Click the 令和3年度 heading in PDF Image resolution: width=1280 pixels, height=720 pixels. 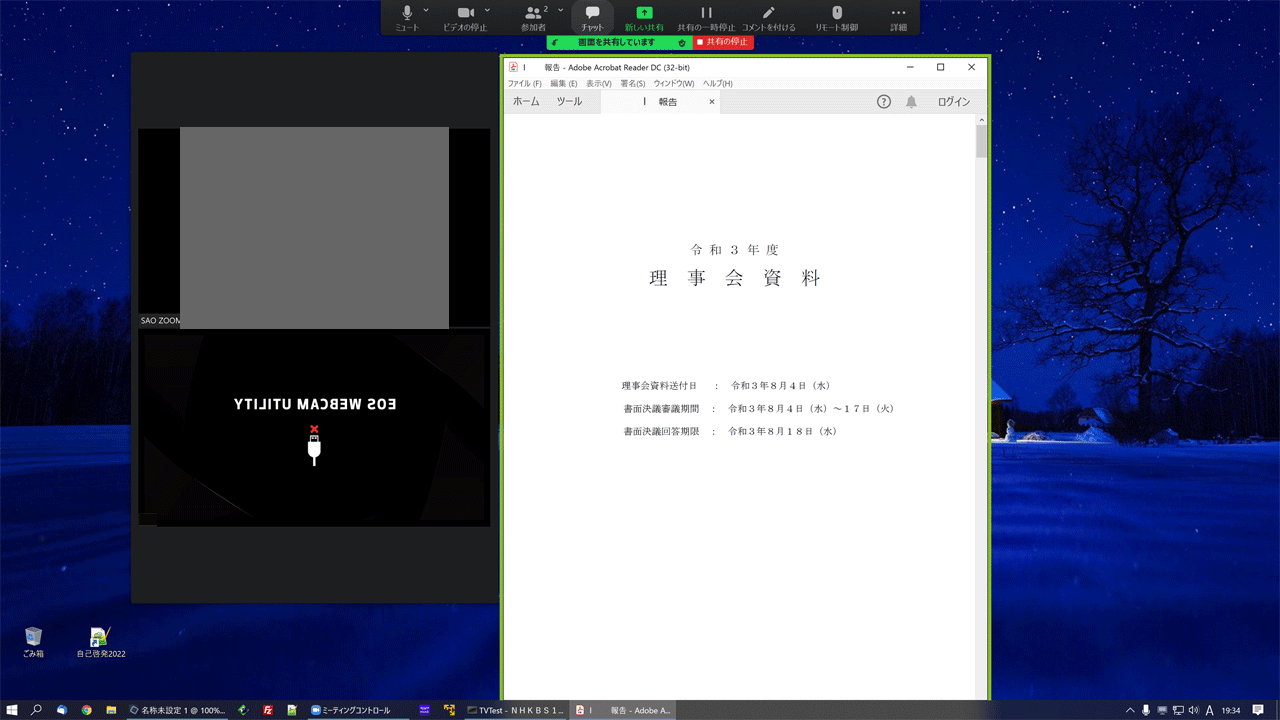pos(735,250)
